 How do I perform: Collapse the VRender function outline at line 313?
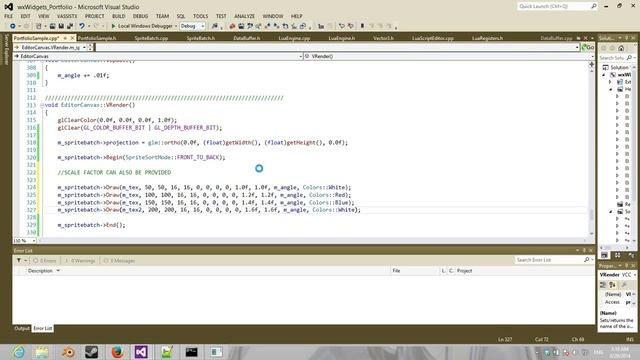[42, 105]
